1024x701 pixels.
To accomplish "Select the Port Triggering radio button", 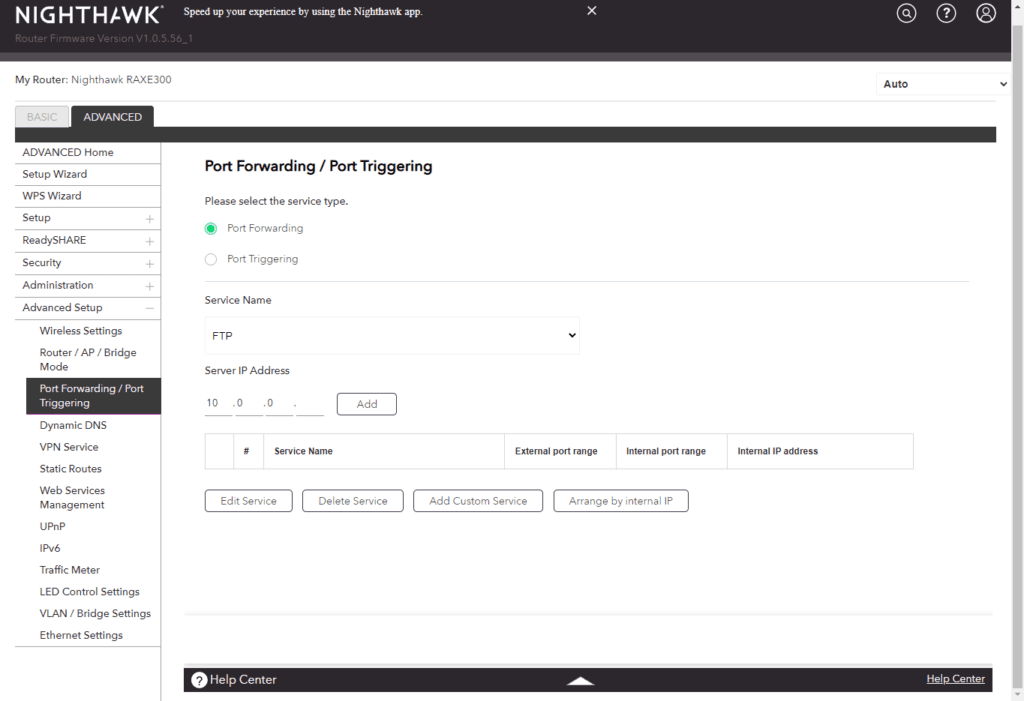I will pyautogui.click(x=211, y=259).
